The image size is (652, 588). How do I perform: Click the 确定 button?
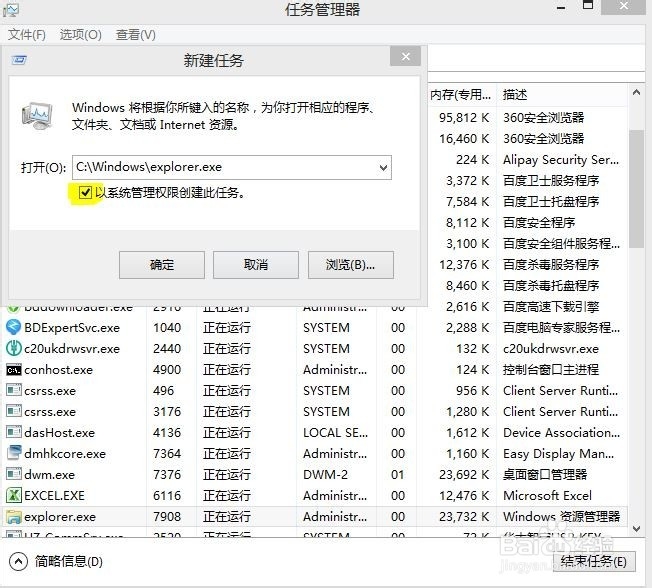coord(162,265)
